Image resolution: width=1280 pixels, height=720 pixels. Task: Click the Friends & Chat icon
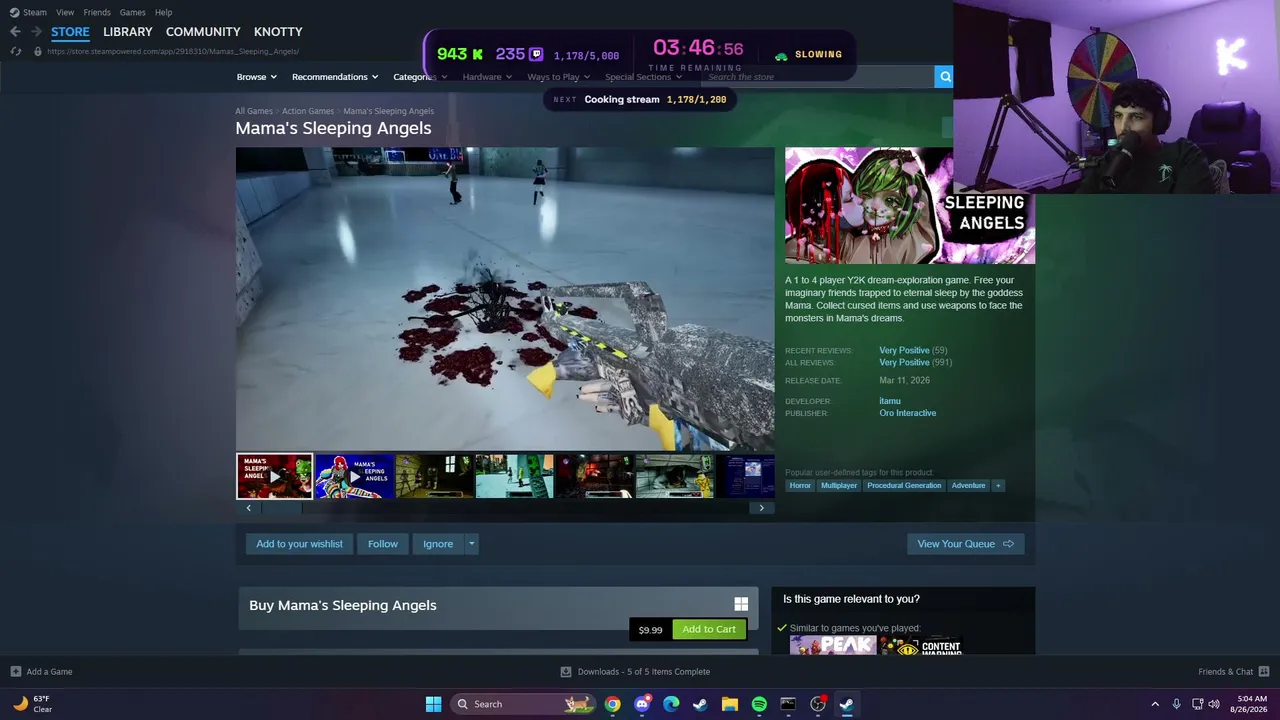click(x=1264, y=672)
